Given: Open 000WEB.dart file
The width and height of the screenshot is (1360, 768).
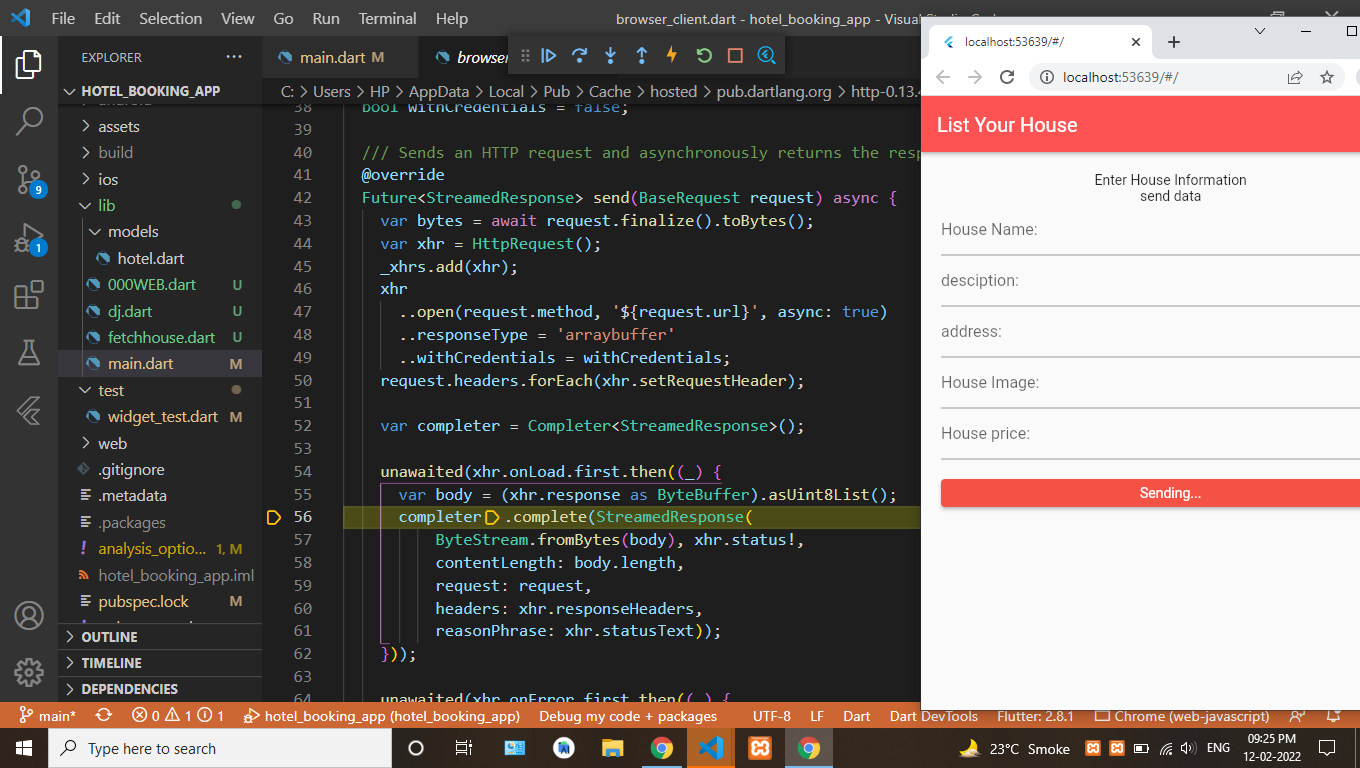Looking at the screenshot, I should coord(152,285).
